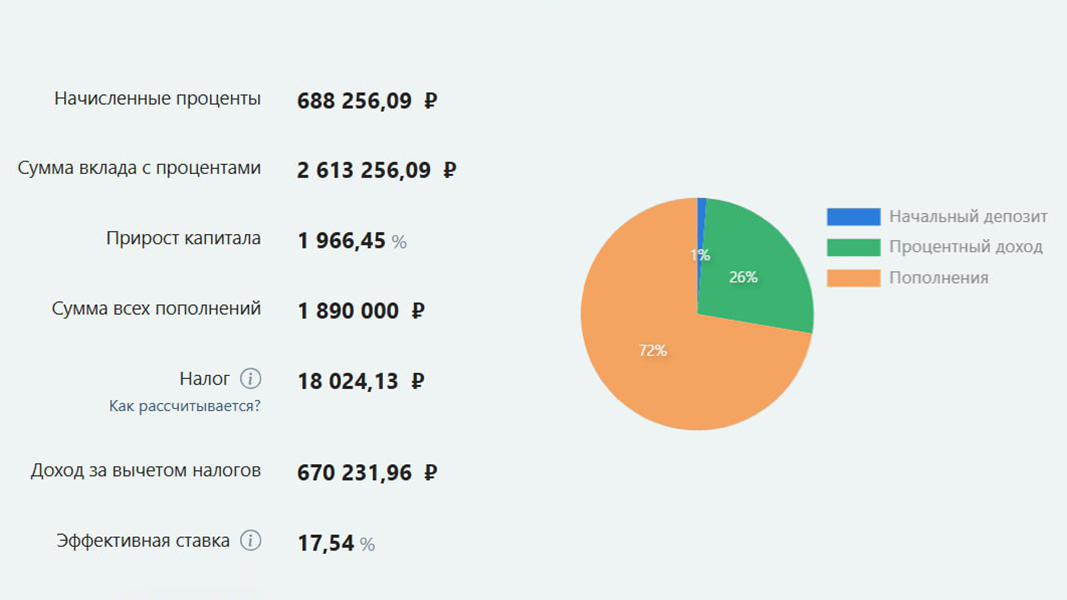
Task: Toggle the Пополнения legend label
Action: tap(938, 278)
